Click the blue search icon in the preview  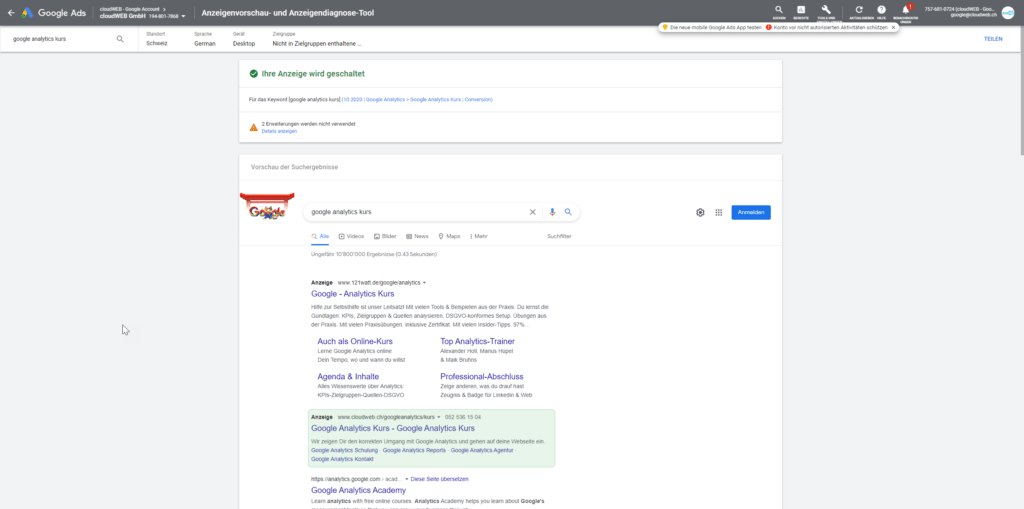(x=568, y=212)
